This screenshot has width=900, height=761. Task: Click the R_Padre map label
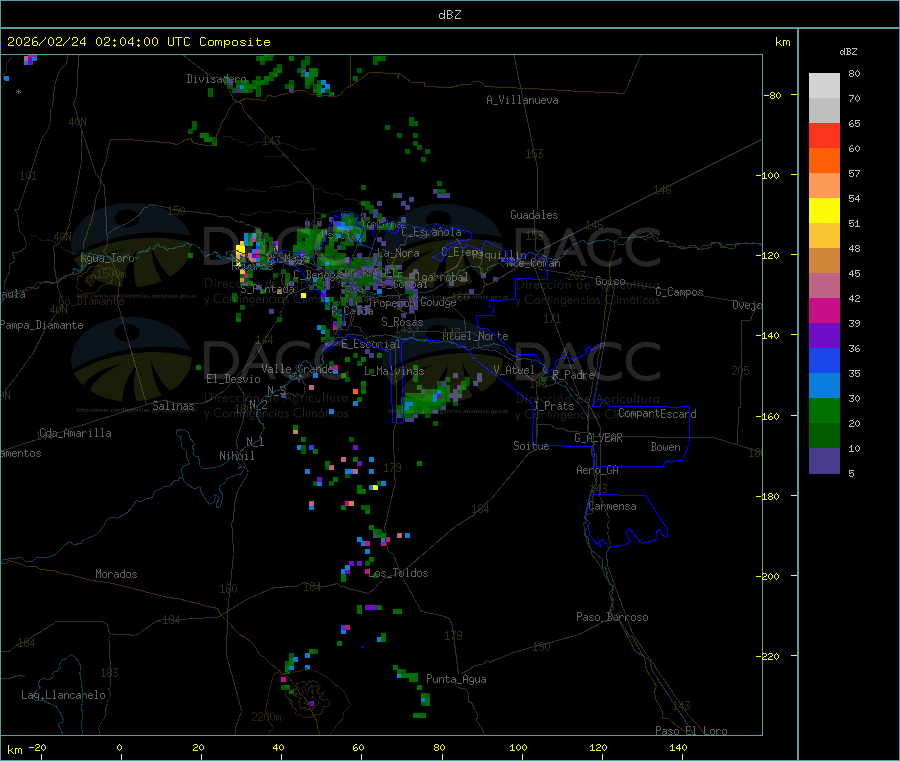pos(573,375)
